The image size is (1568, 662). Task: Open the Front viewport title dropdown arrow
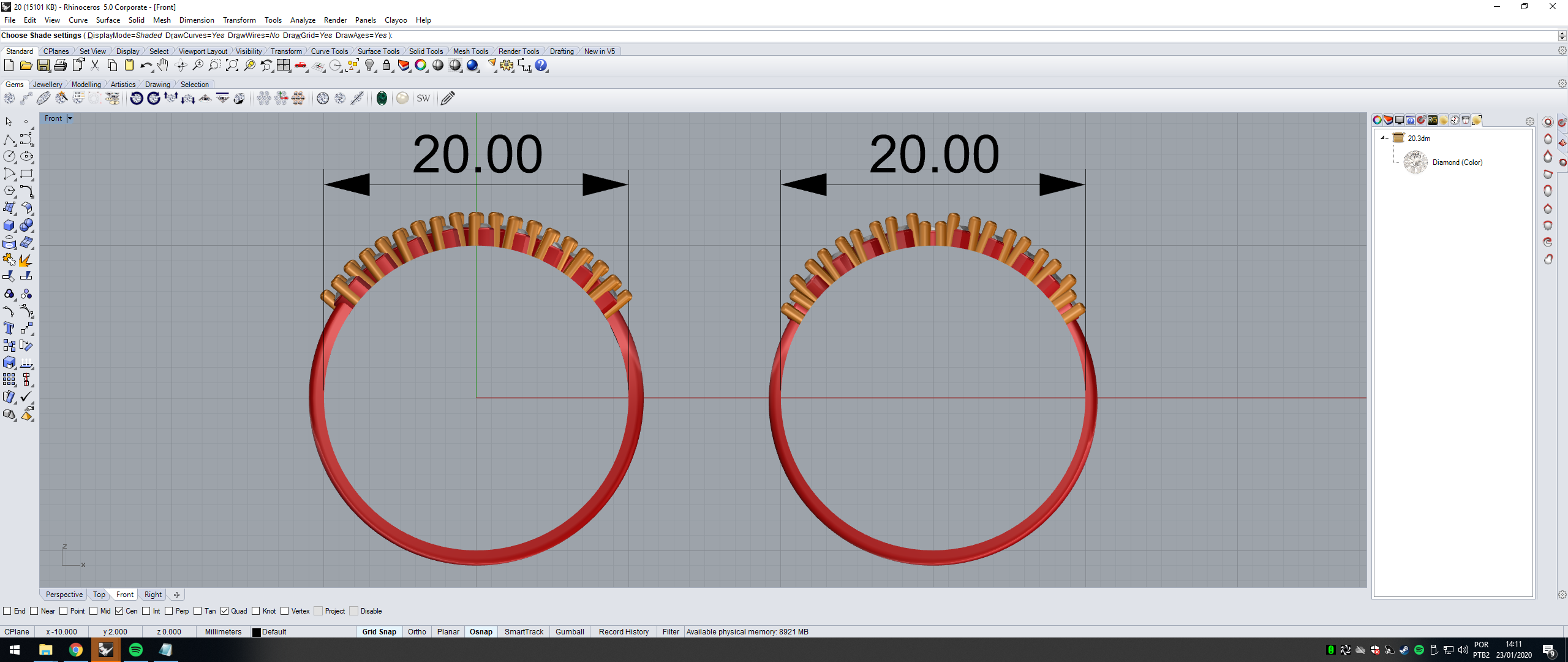tap(70, 118)
